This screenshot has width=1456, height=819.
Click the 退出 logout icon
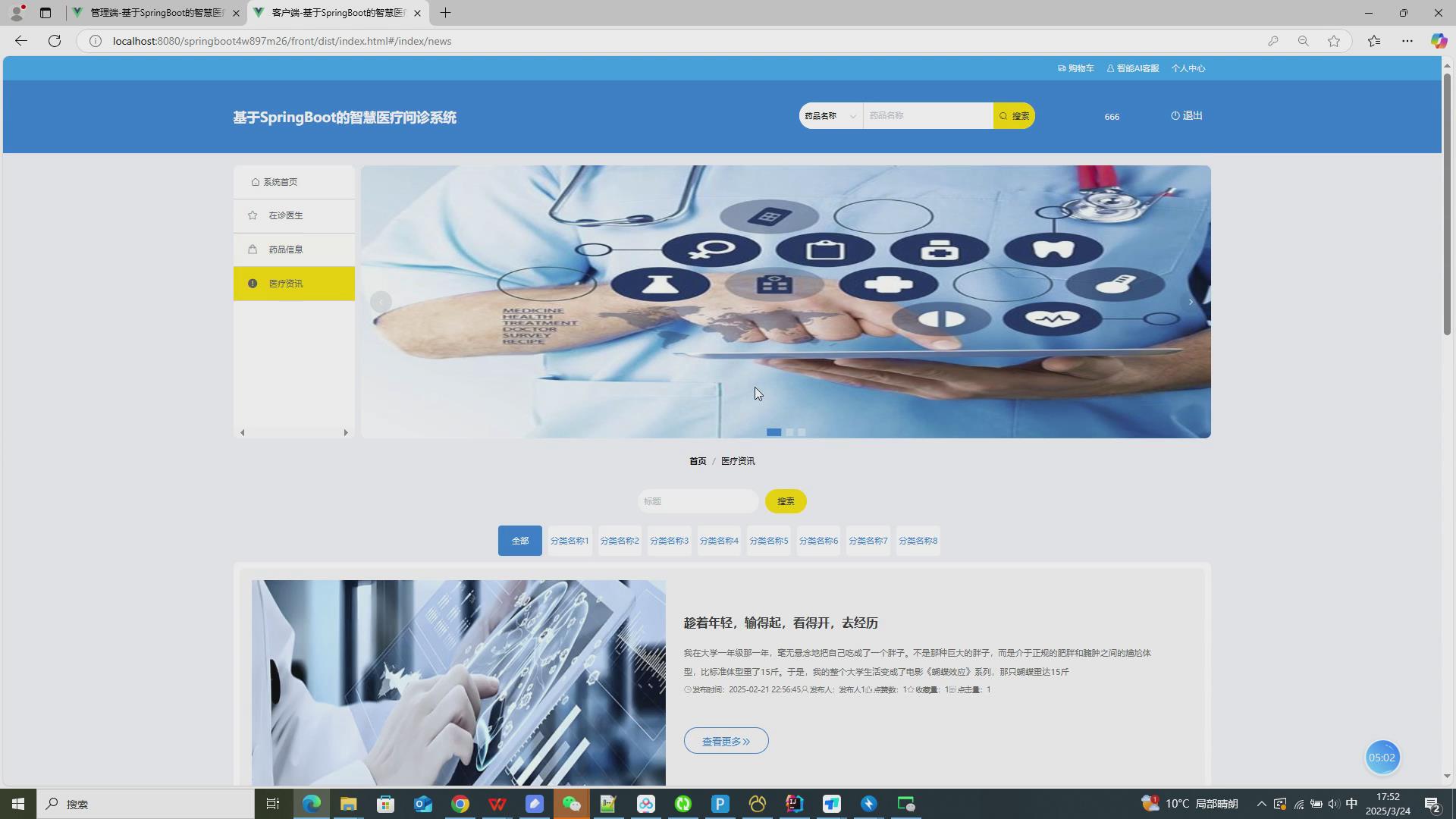(1175, 115)
